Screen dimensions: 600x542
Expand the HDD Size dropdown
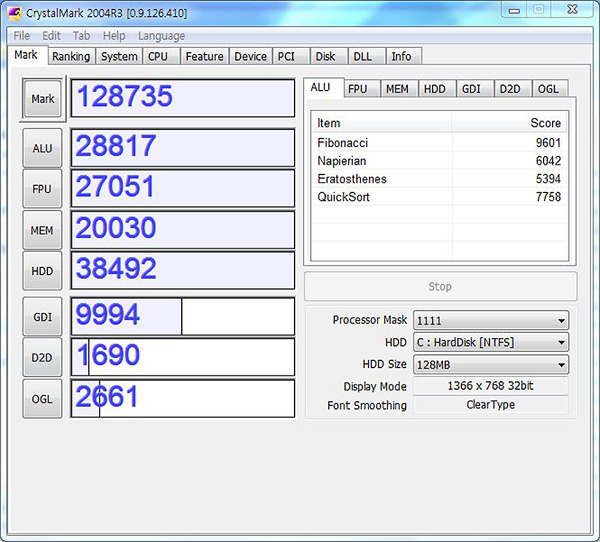click(x=491, y=364)
